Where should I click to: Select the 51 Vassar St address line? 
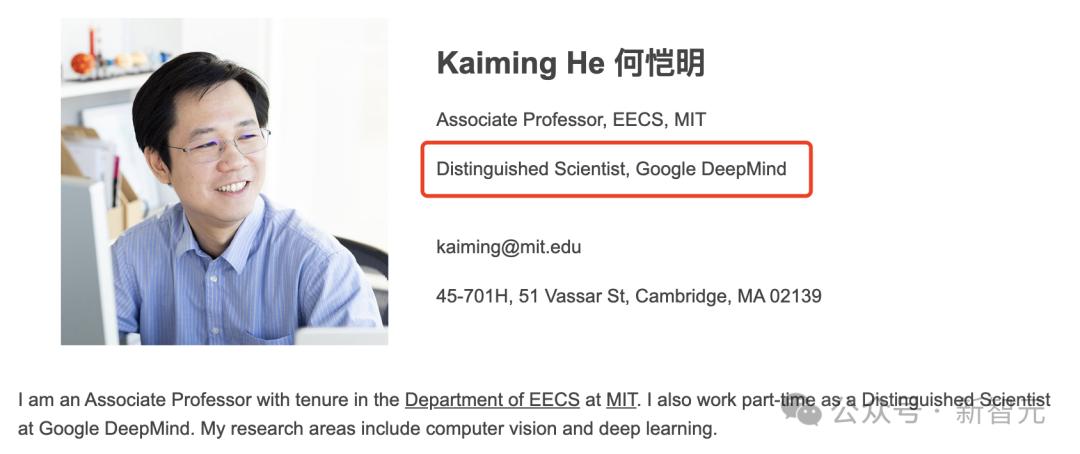[628, 296]
